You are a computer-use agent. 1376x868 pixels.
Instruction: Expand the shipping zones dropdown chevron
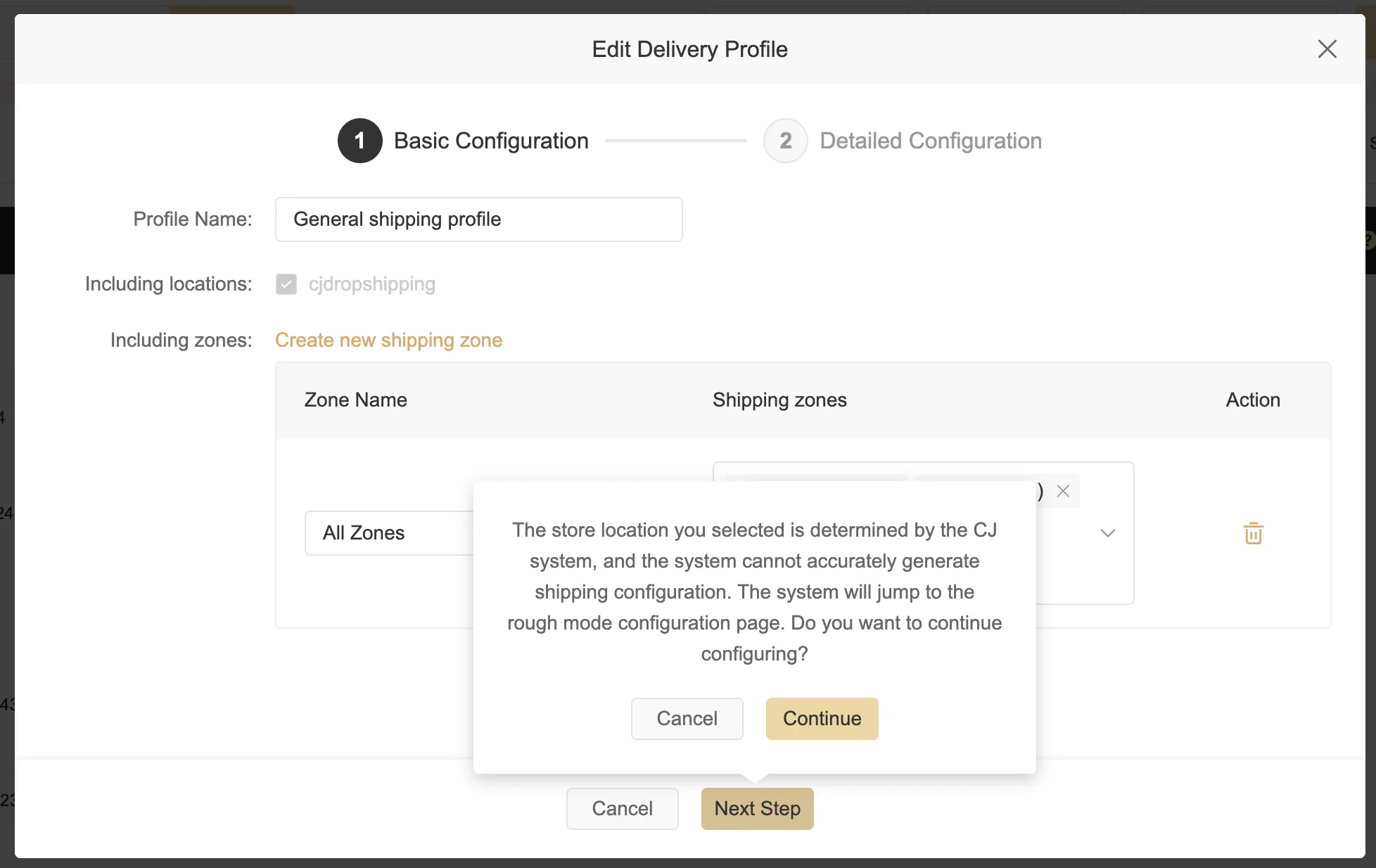point(1107,533)
